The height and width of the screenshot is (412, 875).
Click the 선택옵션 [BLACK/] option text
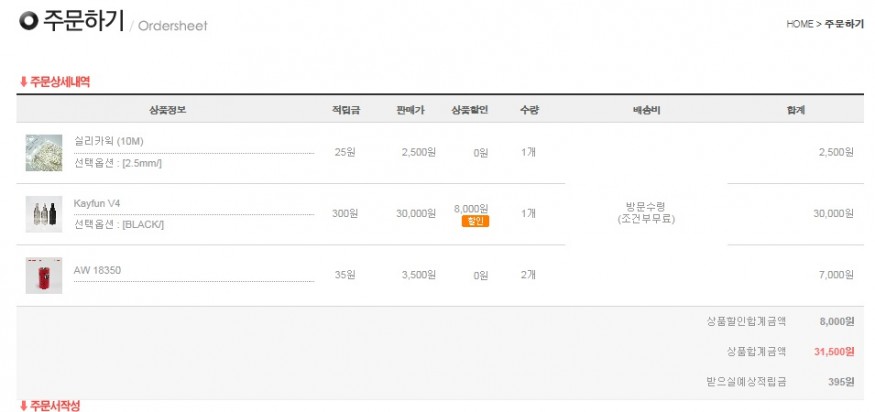(119, 225)
